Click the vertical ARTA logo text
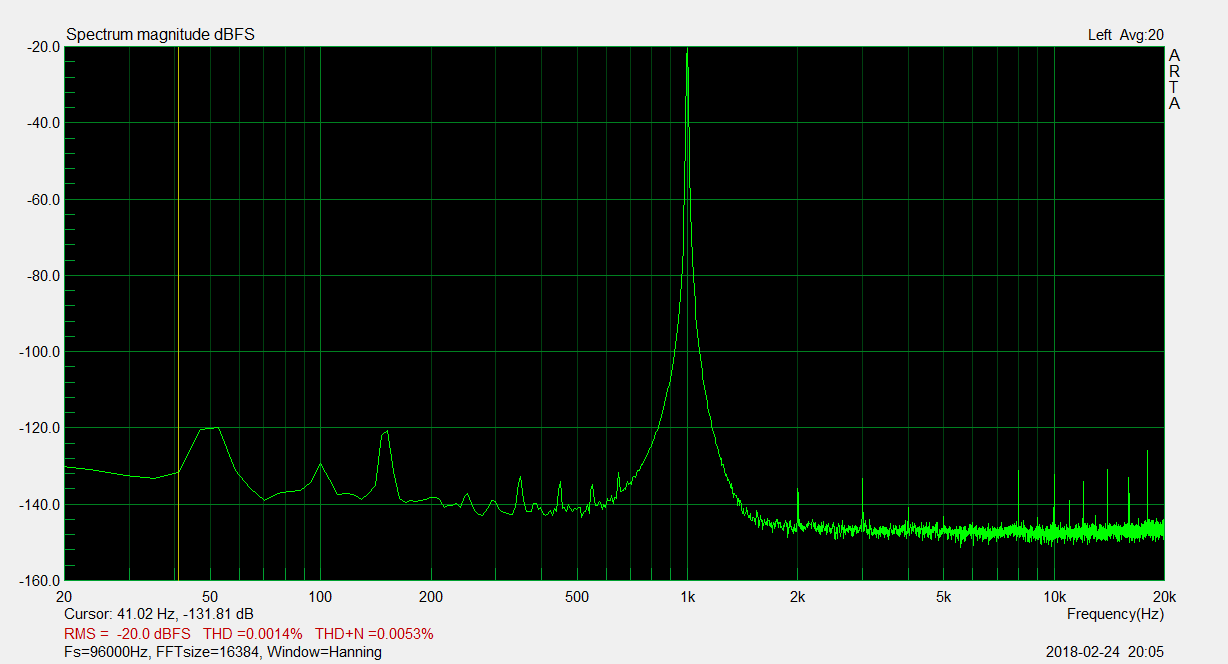Viewport: 1228px width, 664px height. point(1174,79)
